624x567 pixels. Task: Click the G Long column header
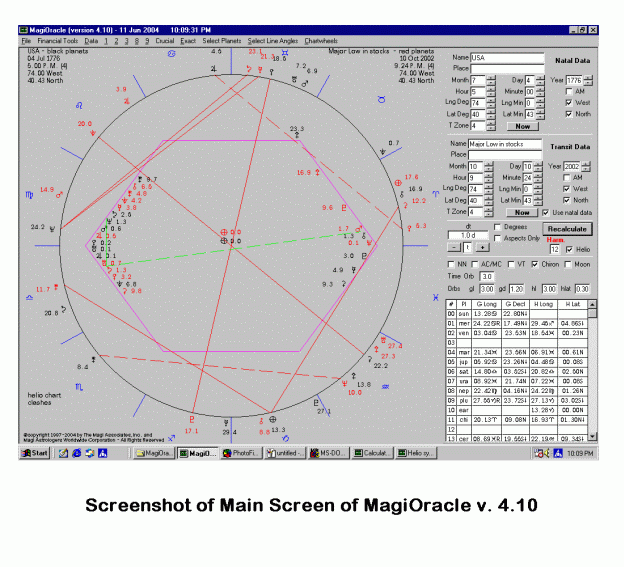click(x=486, y=304)
